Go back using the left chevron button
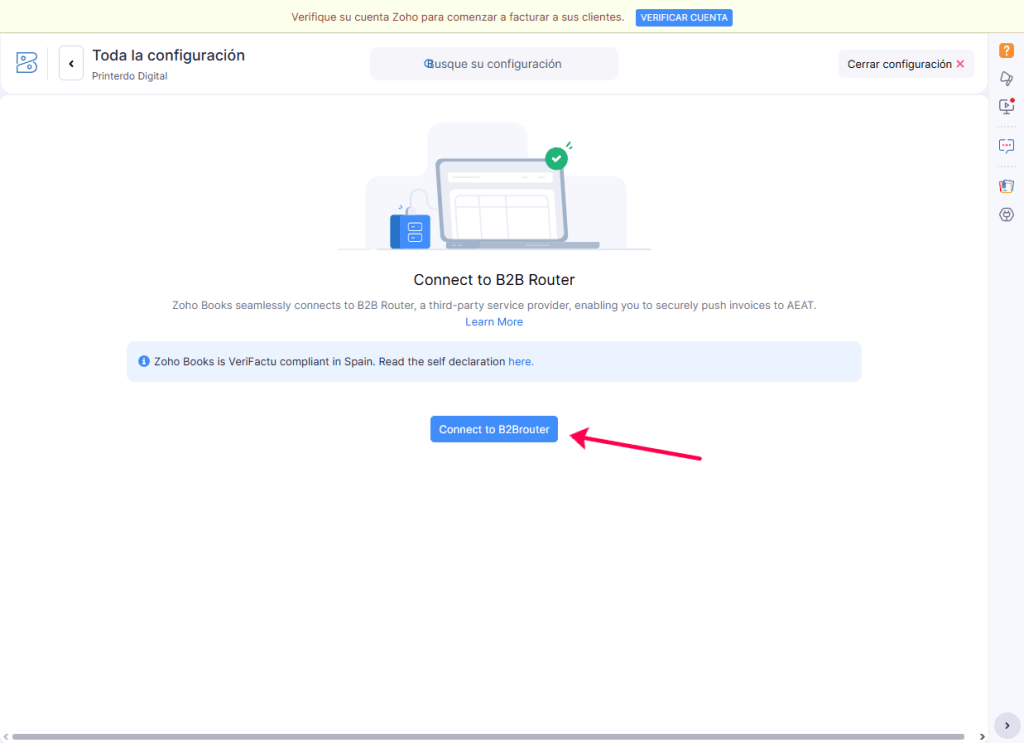The width and height of the screenshot is (1024, 743). pos(71,63)
